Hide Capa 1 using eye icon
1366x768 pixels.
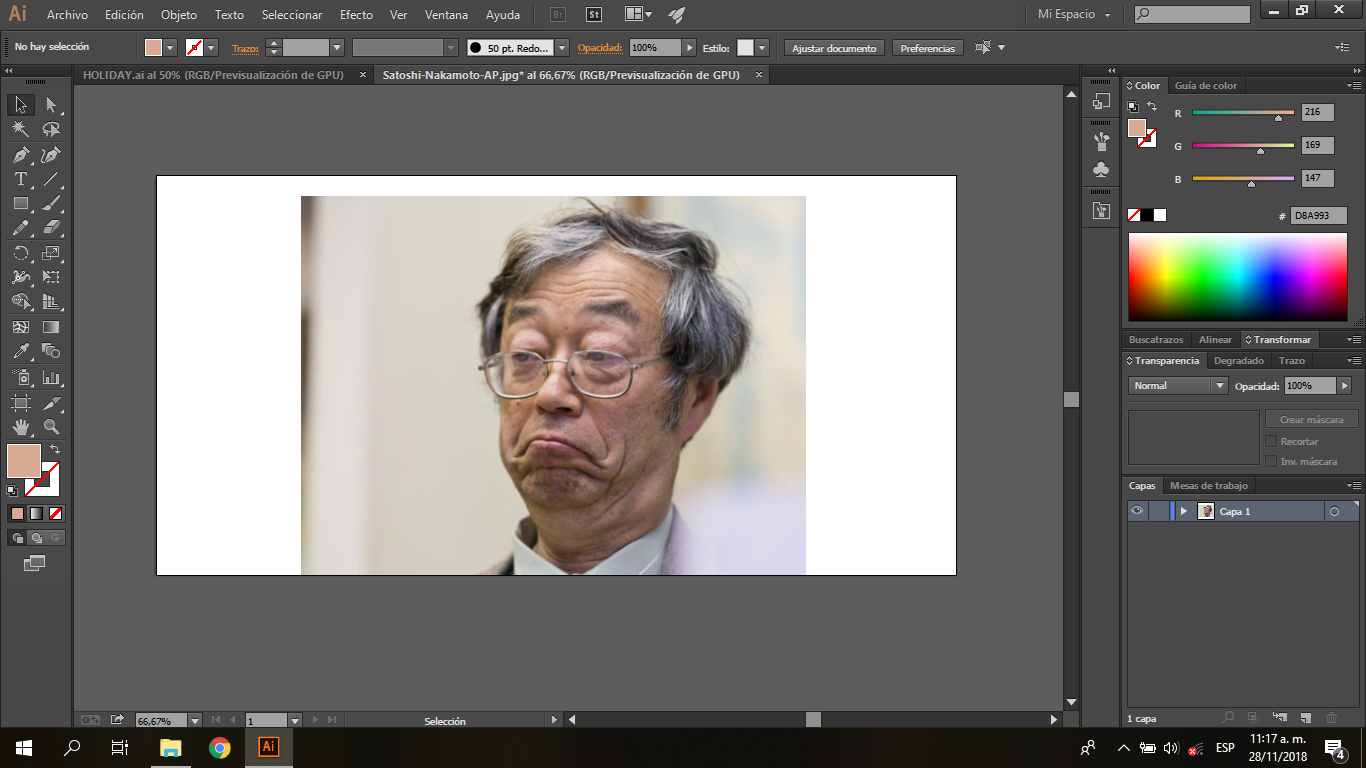click(x=1137, y=511)
